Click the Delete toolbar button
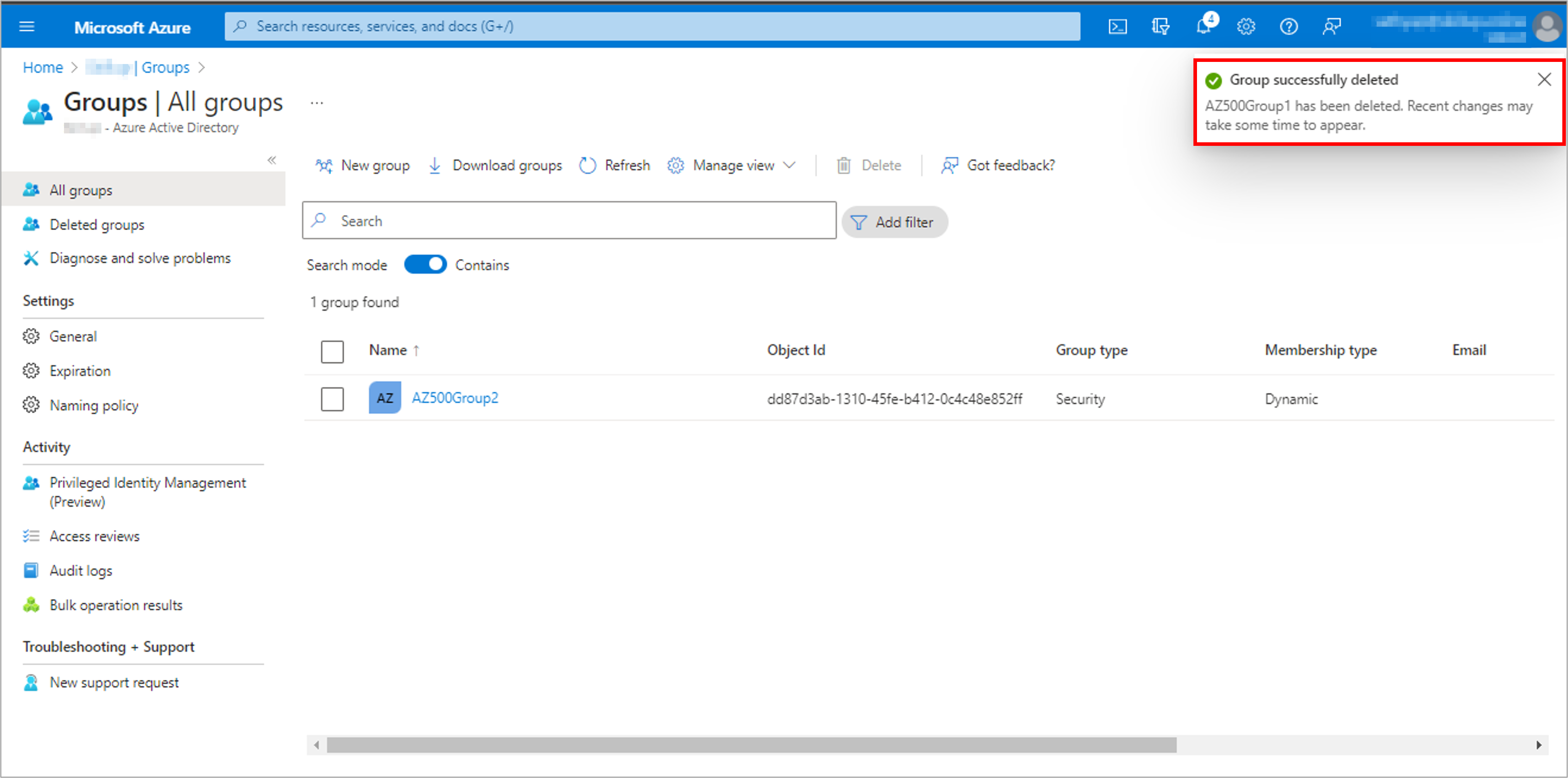Viewport: 1568px width, 778px height. 869,165
